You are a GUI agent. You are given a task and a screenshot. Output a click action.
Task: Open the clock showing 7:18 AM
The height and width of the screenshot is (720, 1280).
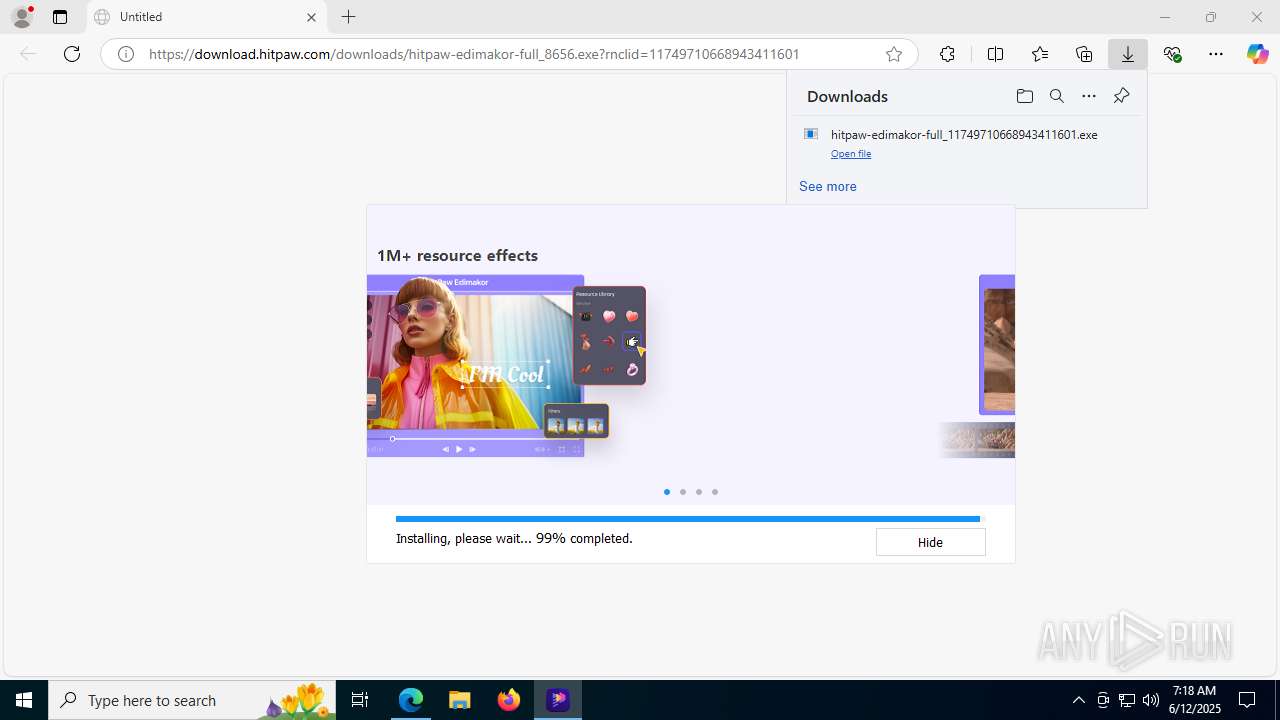[1196, 700]
